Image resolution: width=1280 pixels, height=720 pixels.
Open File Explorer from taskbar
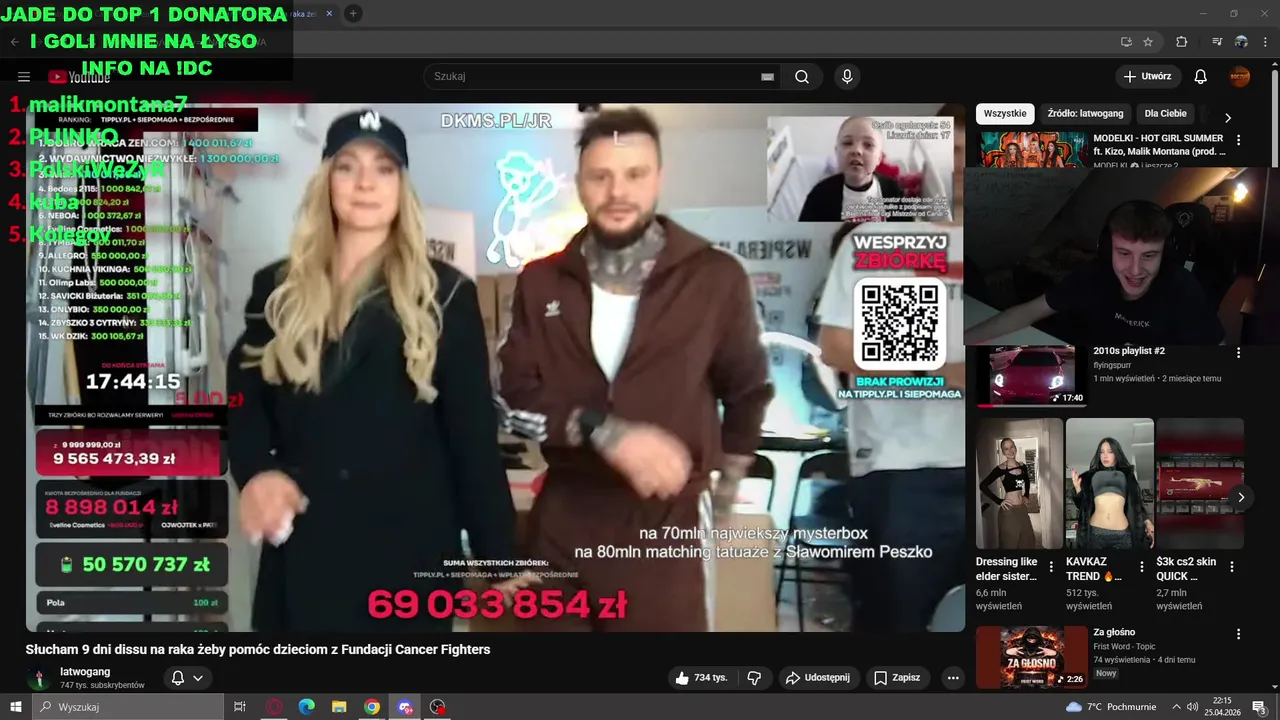[339, 707]
